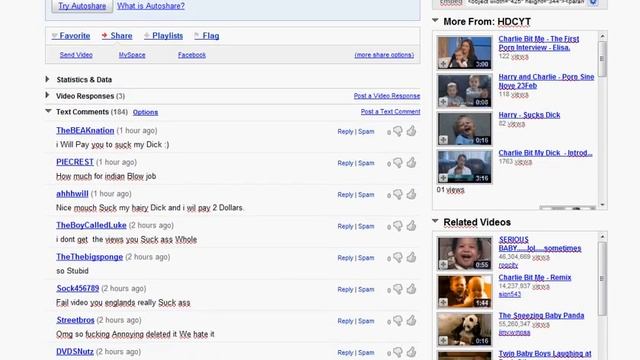The image size is (640, 360).
Task: Open the Playlists tab
Action: click(x=167, y=36)
